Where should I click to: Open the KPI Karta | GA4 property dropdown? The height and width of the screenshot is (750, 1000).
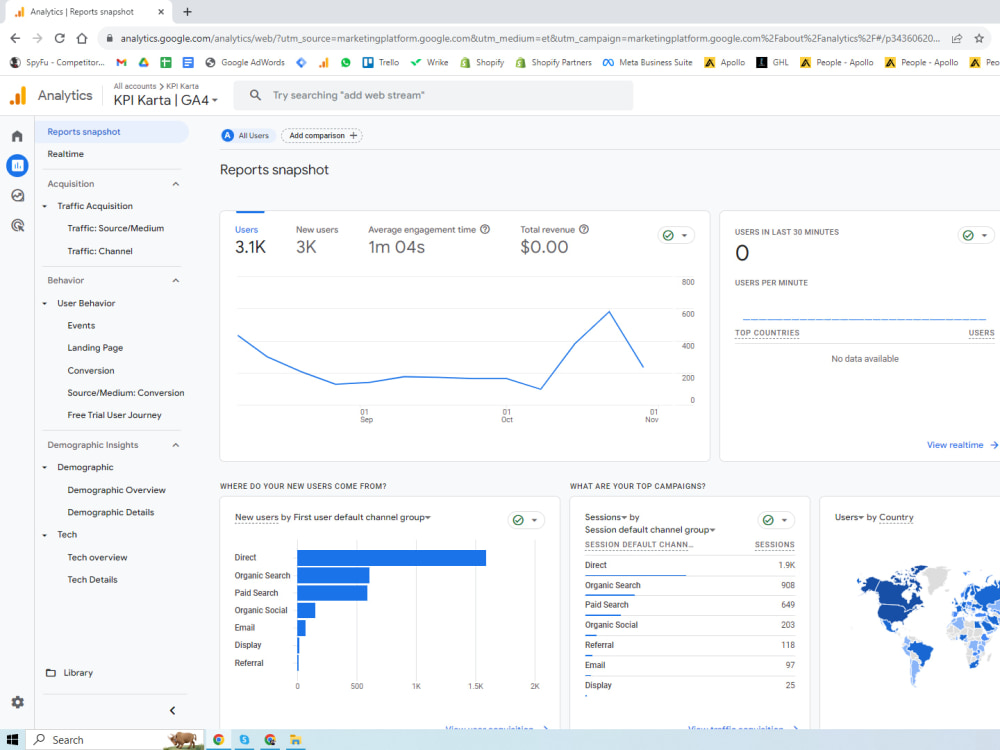tap(166, 100)
